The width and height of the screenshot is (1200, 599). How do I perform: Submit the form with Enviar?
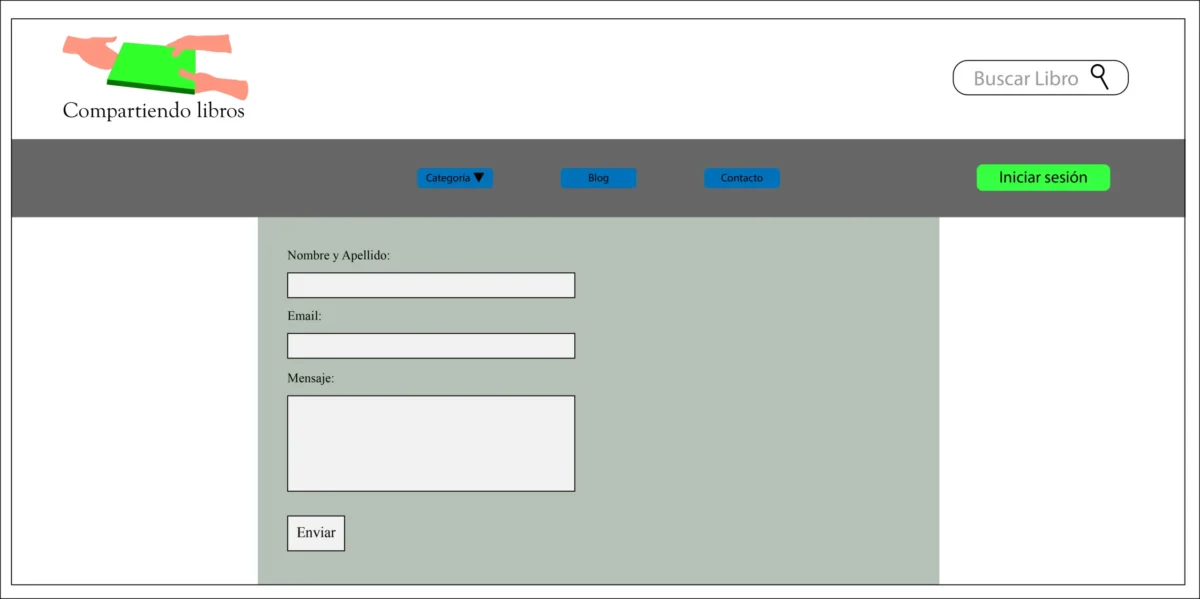coord(316,533)
